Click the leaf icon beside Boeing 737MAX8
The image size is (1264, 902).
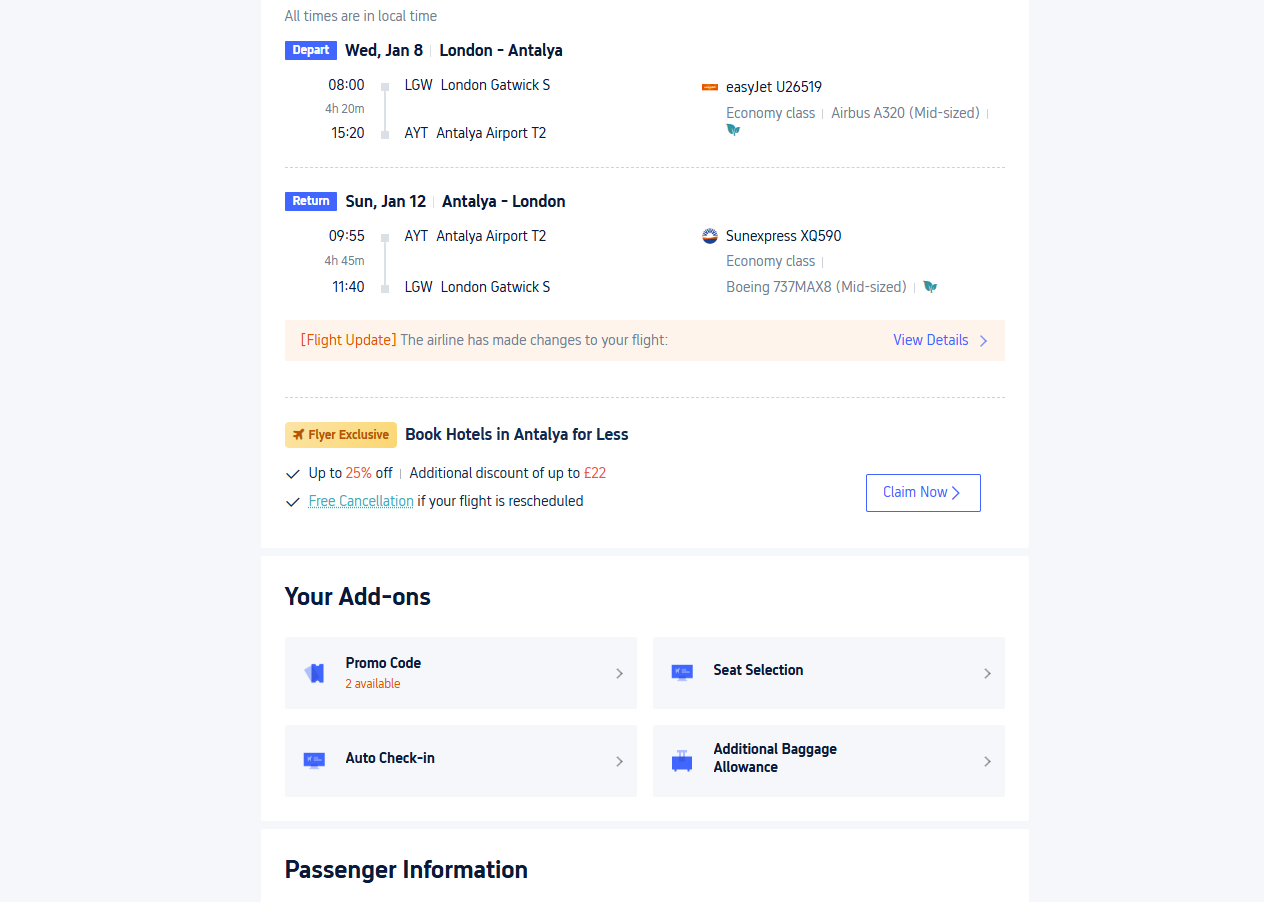(930, 287)
